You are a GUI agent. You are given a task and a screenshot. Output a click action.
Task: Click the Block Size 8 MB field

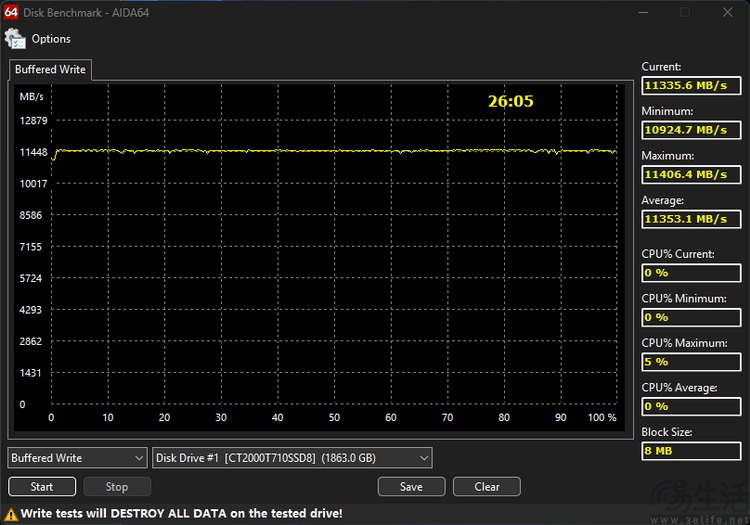(x=691, y=451)
